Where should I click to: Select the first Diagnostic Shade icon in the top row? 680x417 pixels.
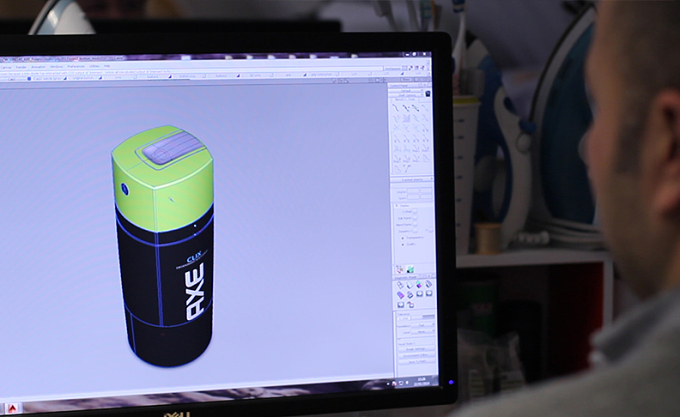click(x=400, y=285)
